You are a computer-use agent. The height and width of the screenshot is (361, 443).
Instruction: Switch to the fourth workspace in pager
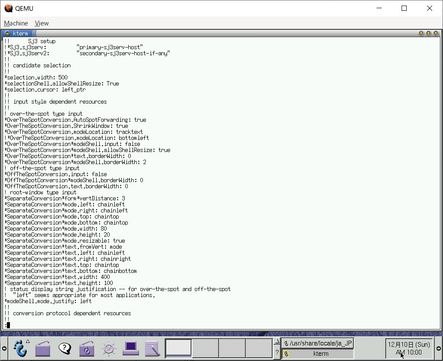click(259, 348)
